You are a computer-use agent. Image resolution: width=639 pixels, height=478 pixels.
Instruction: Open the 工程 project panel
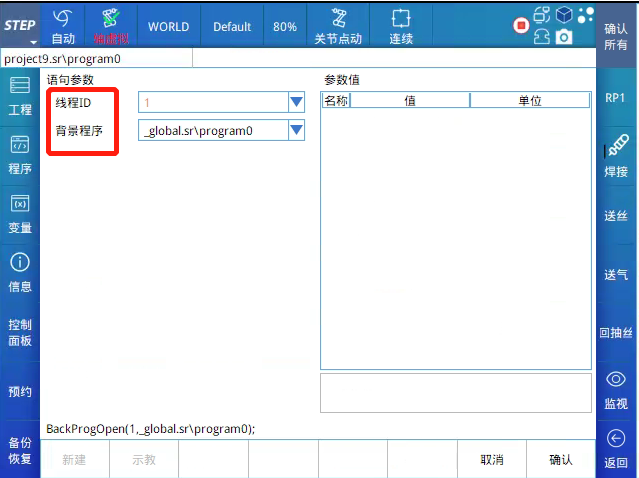[20, 95]
